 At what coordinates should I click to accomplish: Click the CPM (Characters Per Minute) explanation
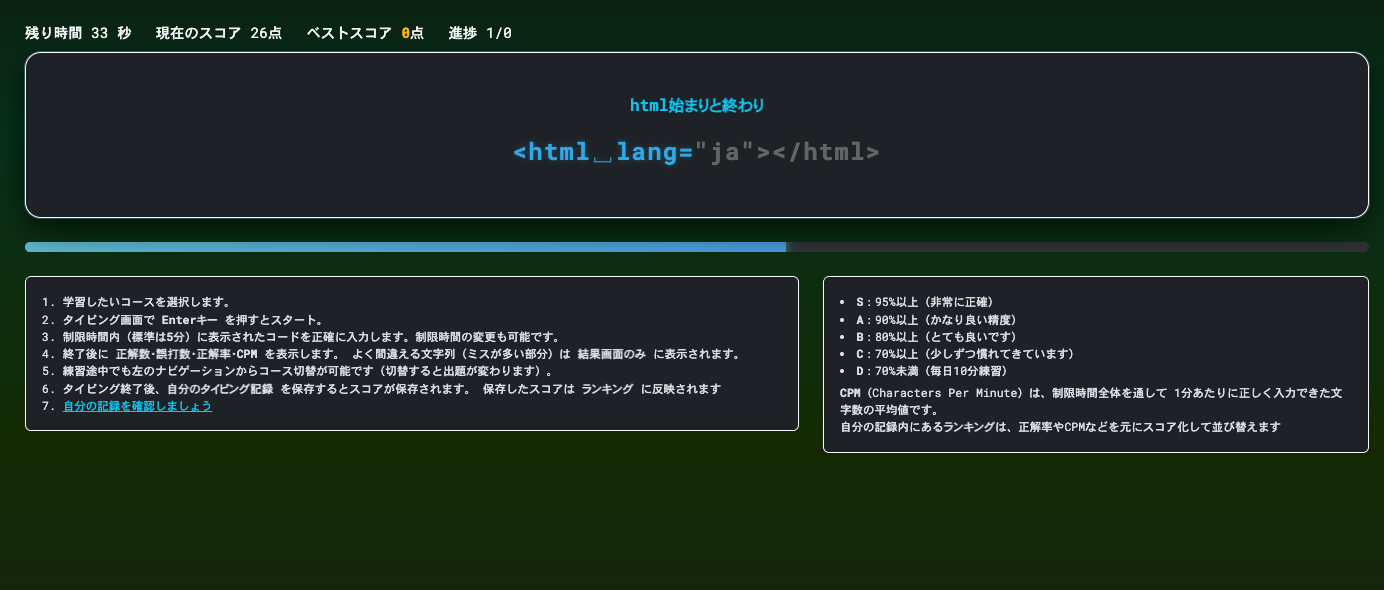[1094, 394]
